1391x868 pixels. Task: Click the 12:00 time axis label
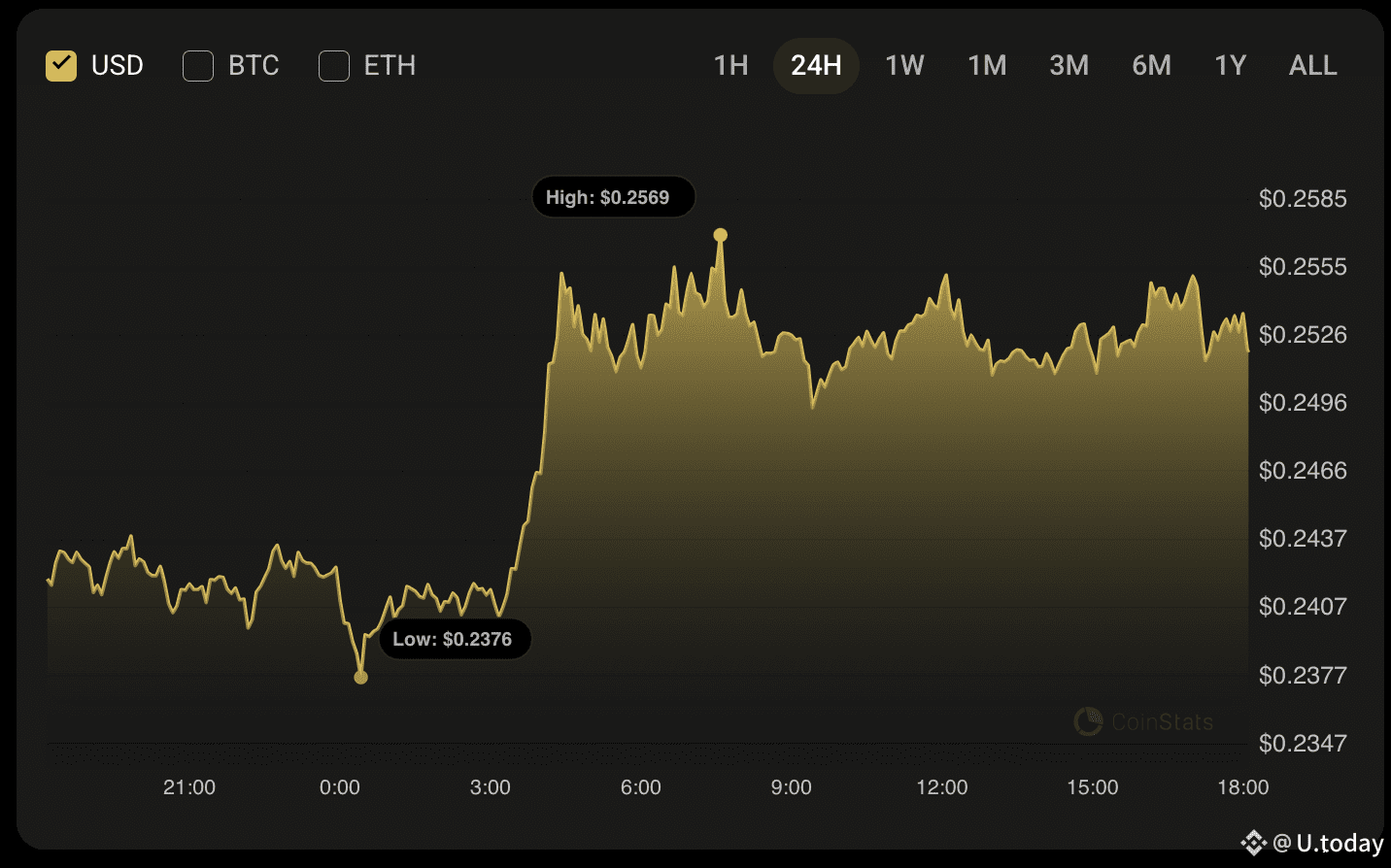click(942, 787)
